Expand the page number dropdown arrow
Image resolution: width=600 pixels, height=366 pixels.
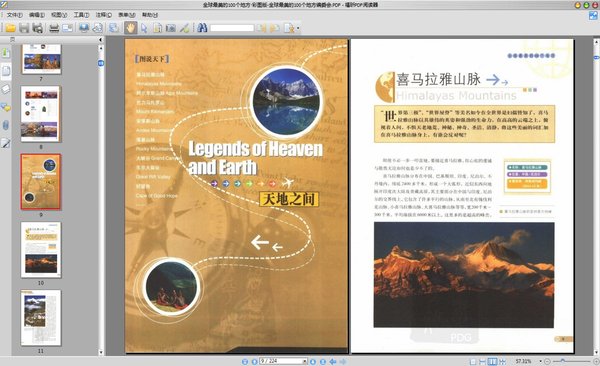tap(305, 361)
